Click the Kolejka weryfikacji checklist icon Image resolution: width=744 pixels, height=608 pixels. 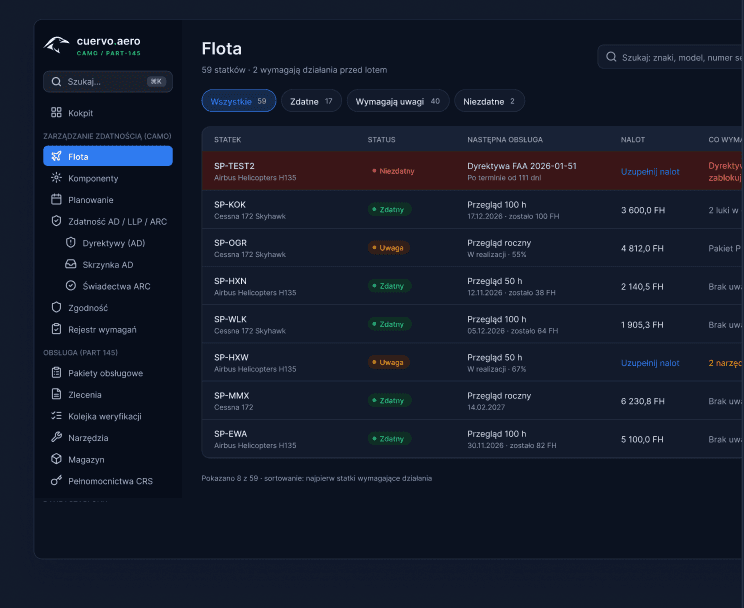pos(56,416)
